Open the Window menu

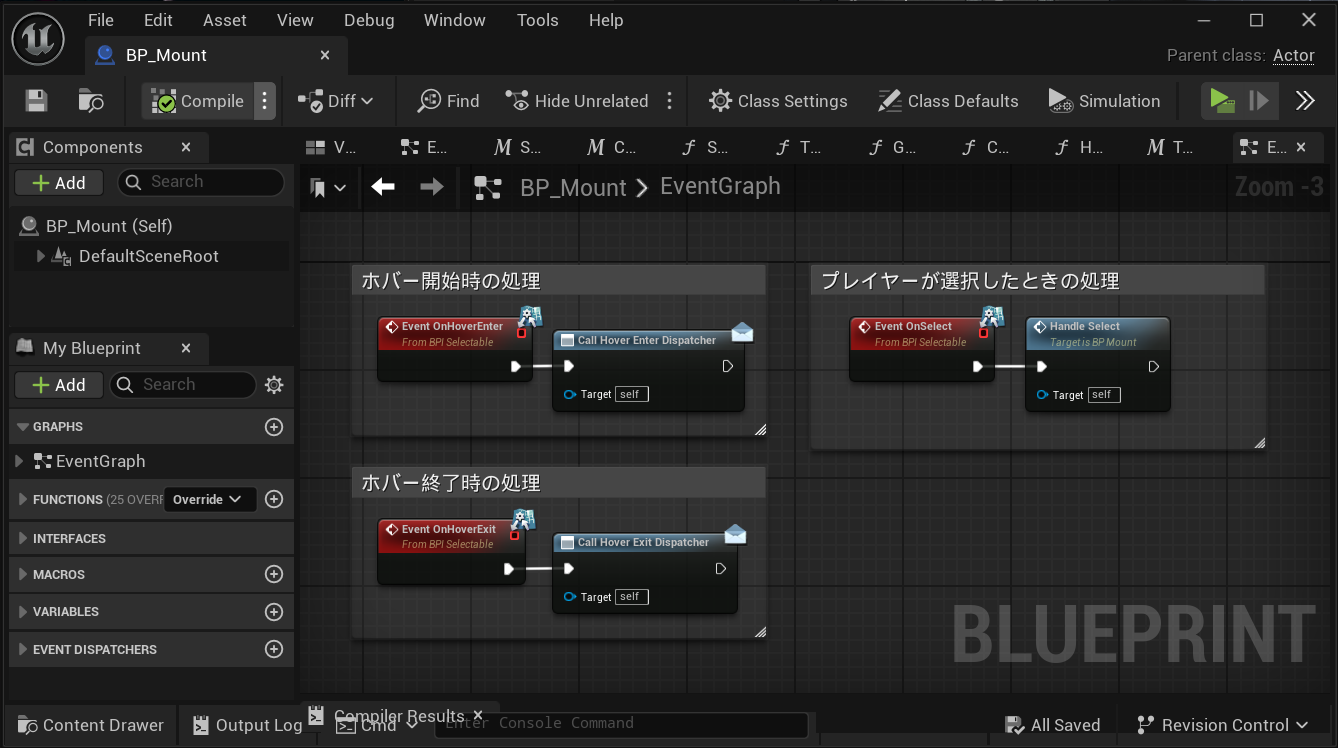pyautogui.click(x=454, y=19)
